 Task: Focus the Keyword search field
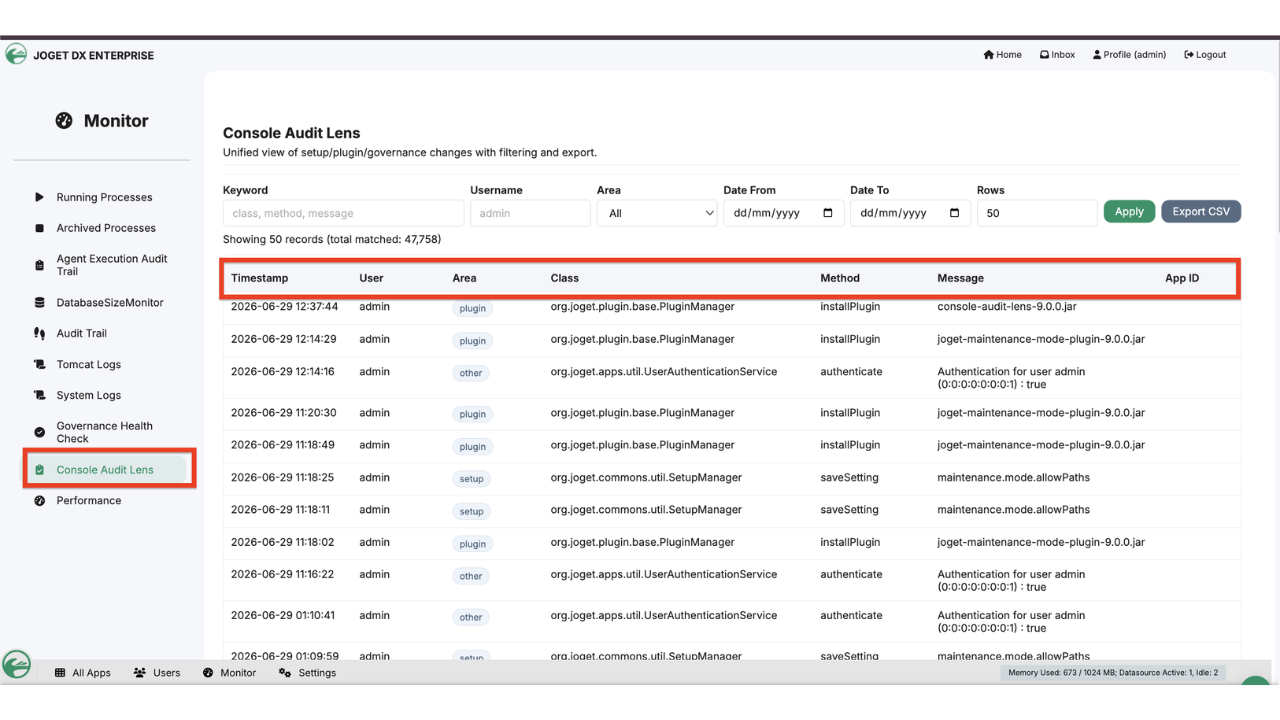[343, 213]
